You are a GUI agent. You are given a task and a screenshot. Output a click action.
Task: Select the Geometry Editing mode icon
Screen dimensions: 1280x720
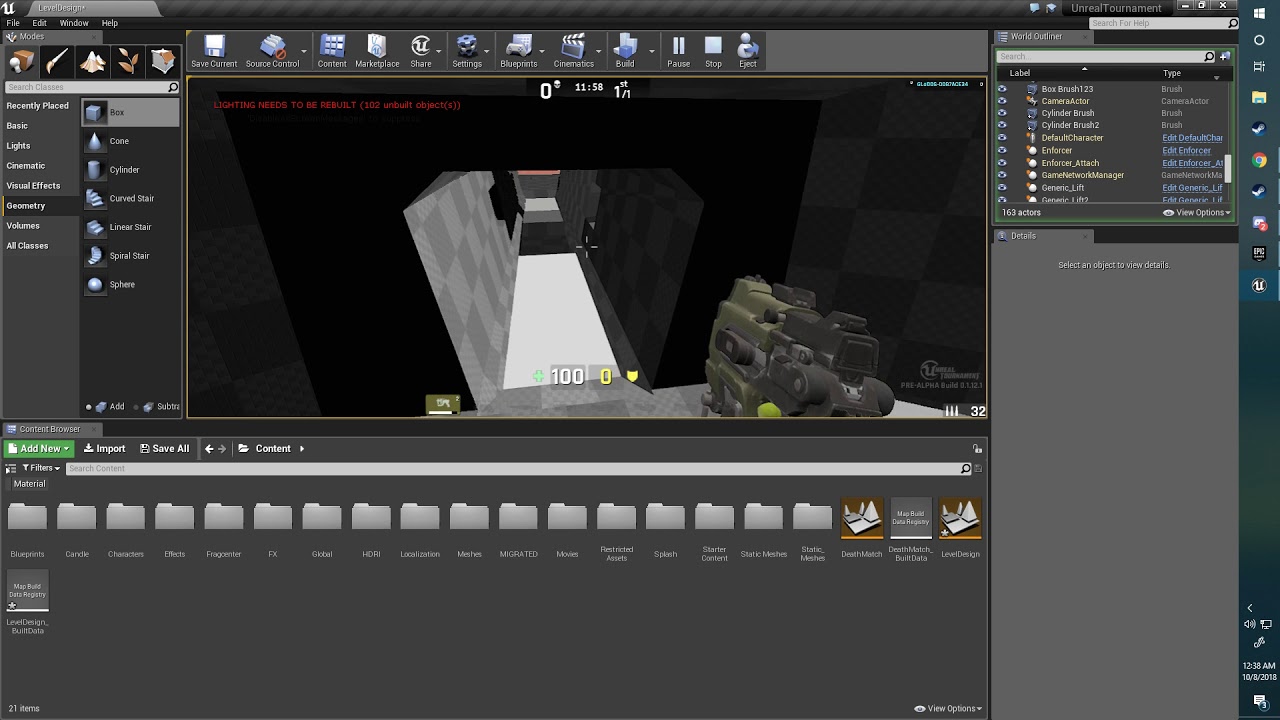coord(163,62)
